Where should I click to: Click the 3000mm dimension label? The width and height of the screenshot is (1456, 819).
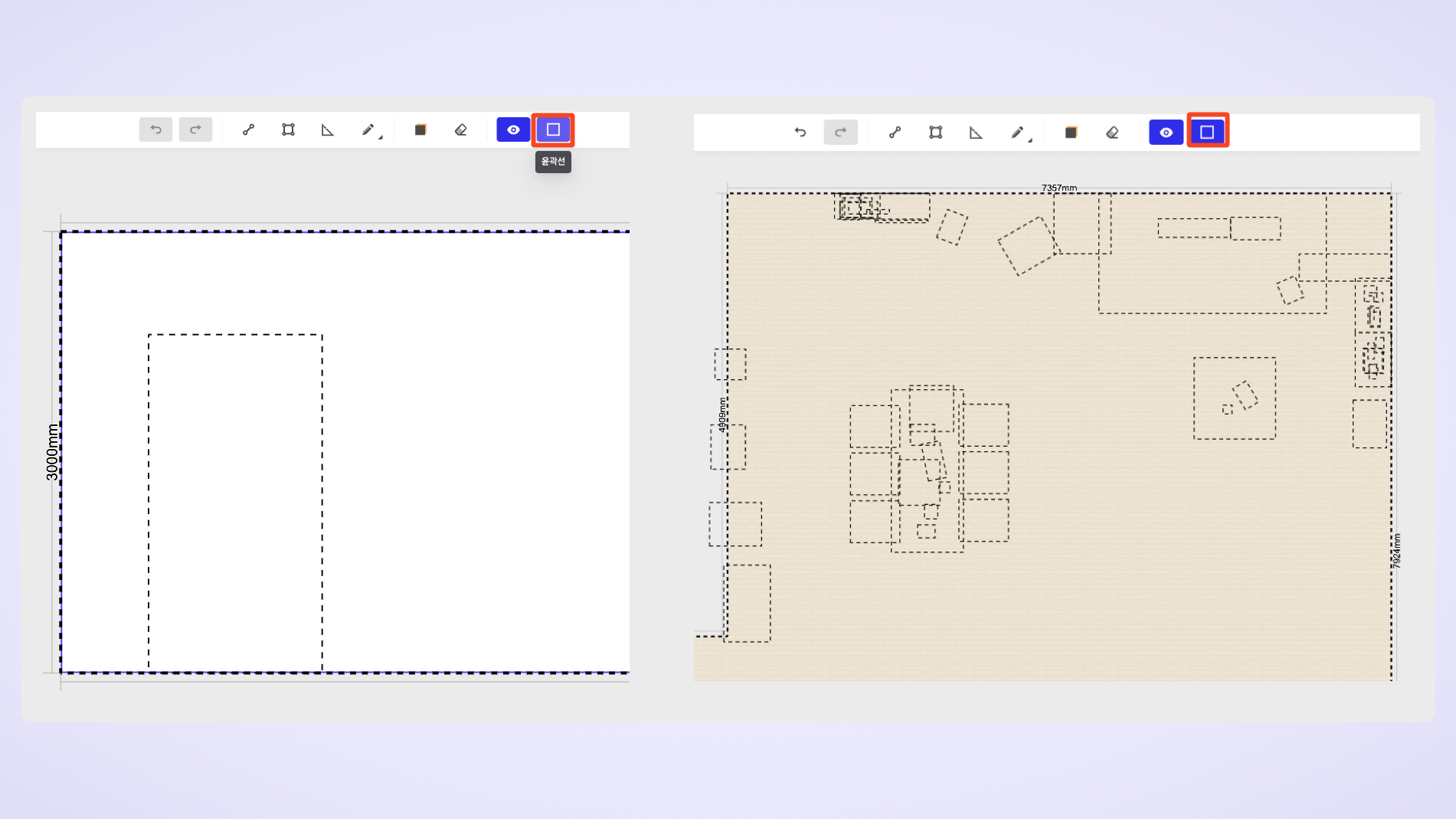click(x=52, y=452)
